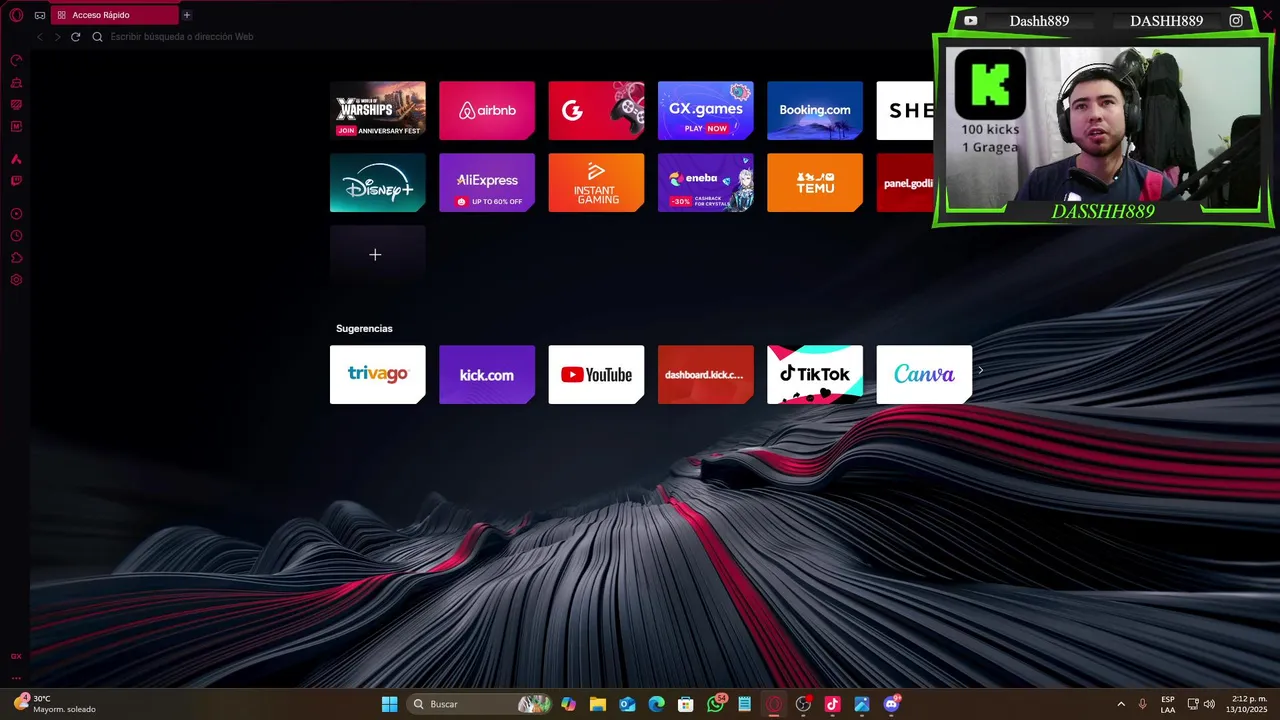Open the Windows Start menu
The height and width of the screenshot is (720, 1280).
tap(389, 704)
